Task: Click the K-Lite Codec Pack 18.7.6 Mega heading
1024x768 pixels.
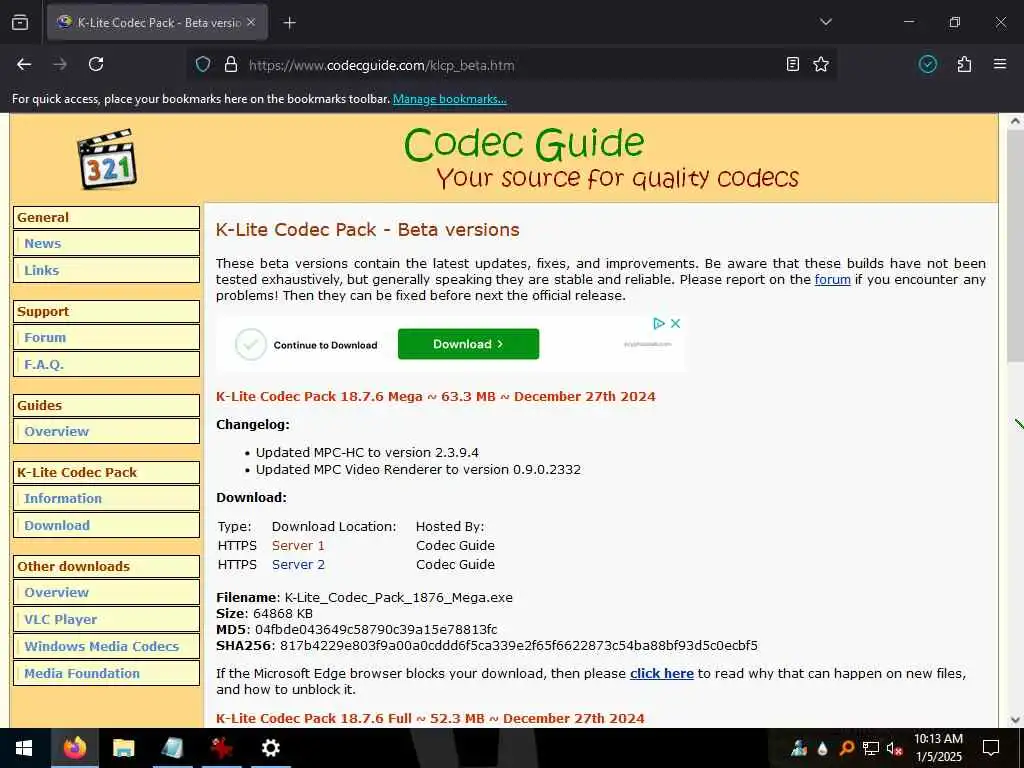Action: (x=436, y=396)
